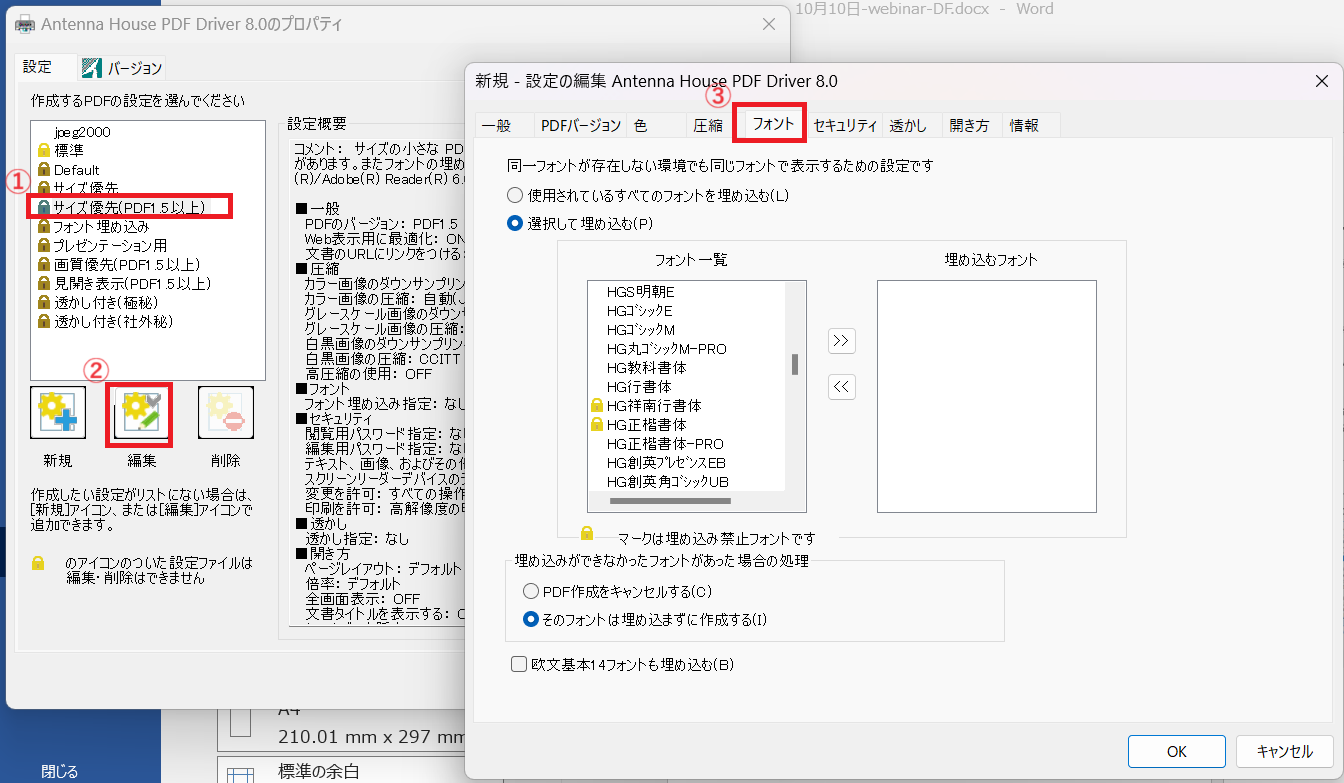The width and height of the screenshot is (1344, 783).
Task: Open the 圧縮 tab
Action: point(708,125)
